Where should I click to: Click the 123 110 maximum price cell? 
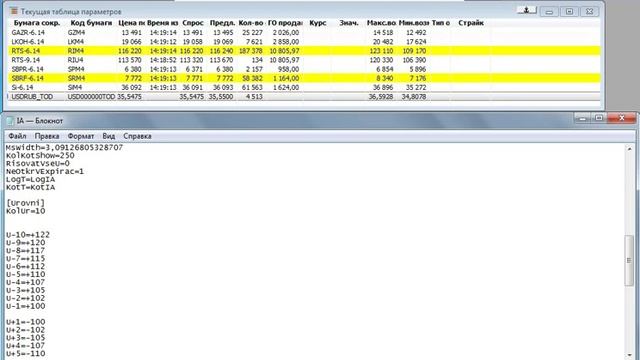[381, 51]
